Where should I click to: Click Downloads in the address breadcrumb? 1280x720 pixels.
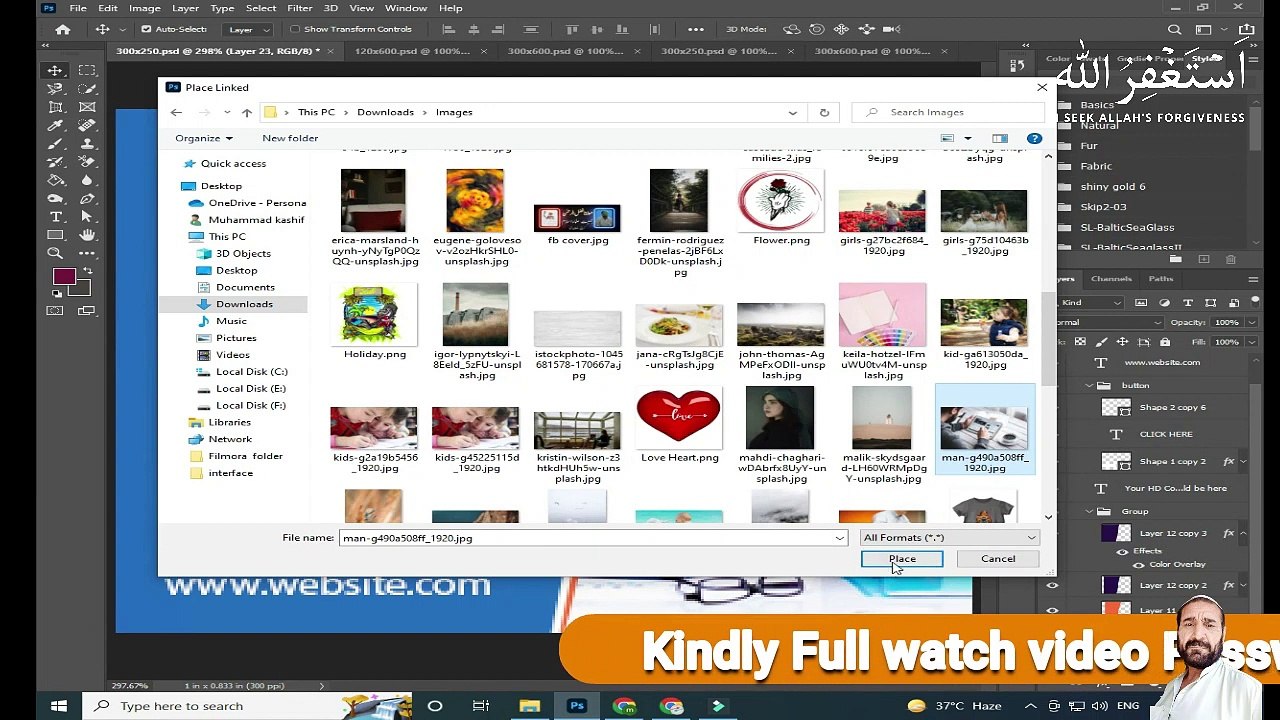[385, 112]
